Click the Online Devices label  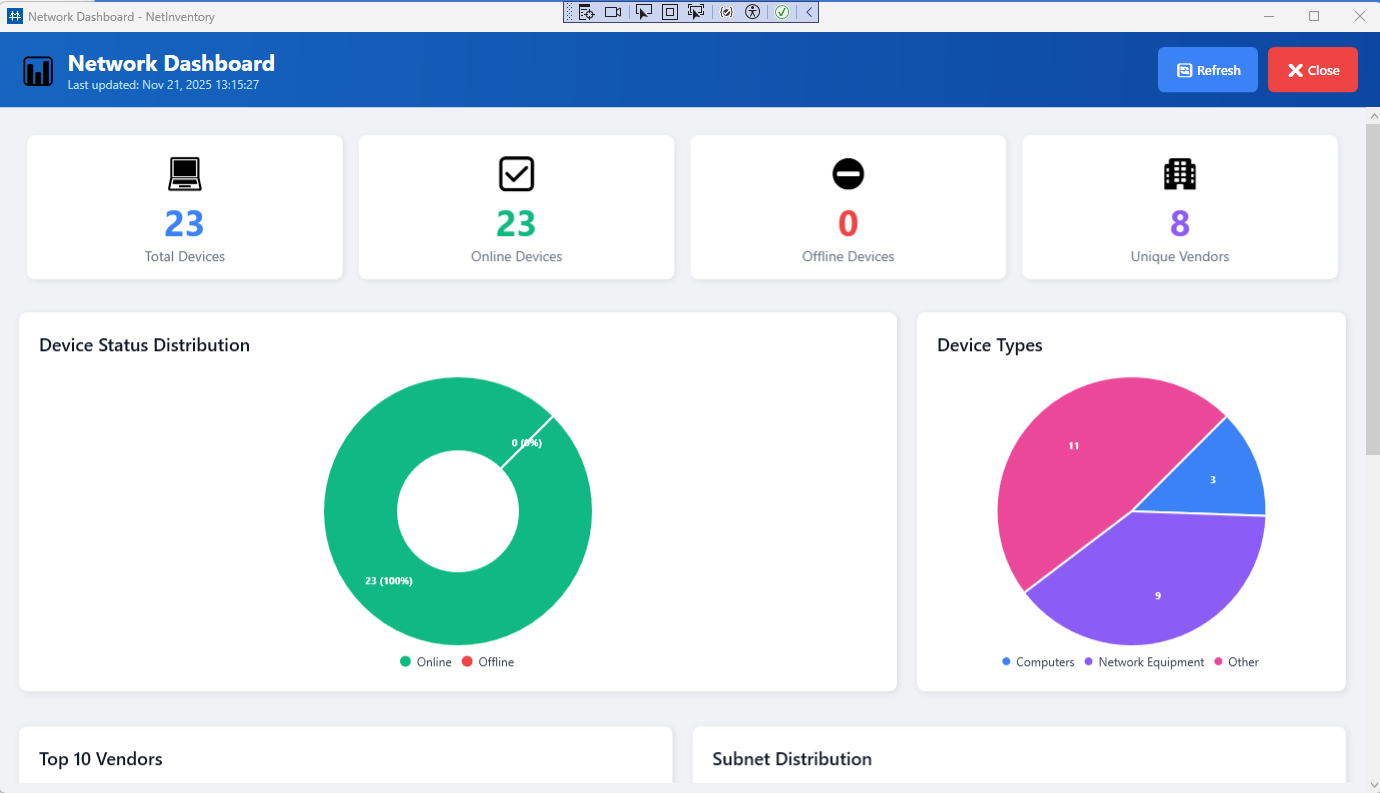517,257
